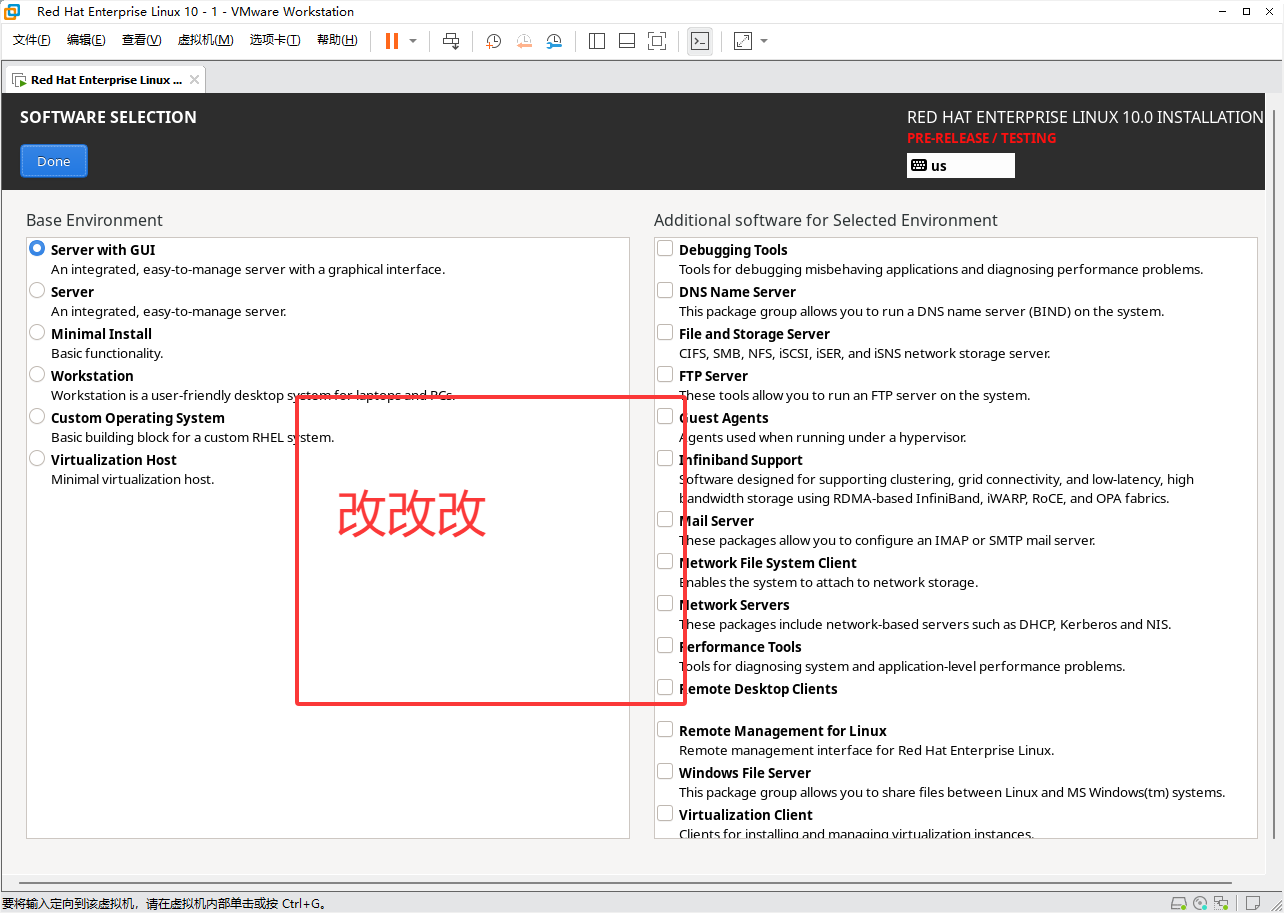Click the Done button
The image size is (1284, 913).
(x=54, y=161)
